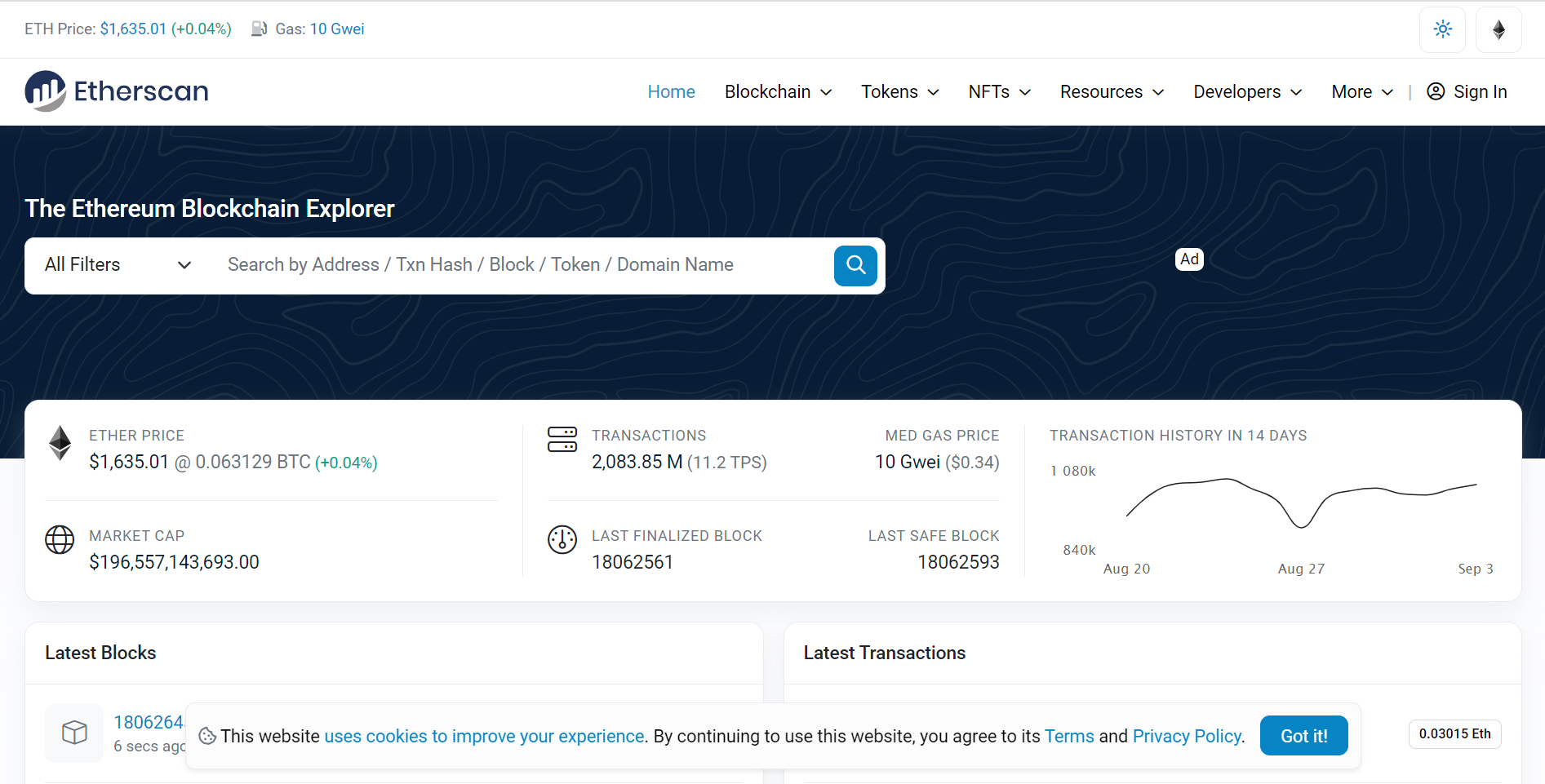Screen dimensions: 1545x784
Task: Click the 'Transaction History in 14 Days' label
Action: click(1178, 436)
